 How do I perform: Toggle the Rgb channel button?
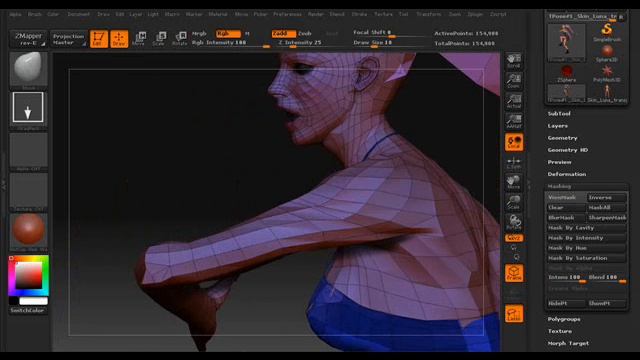(228, 33)
